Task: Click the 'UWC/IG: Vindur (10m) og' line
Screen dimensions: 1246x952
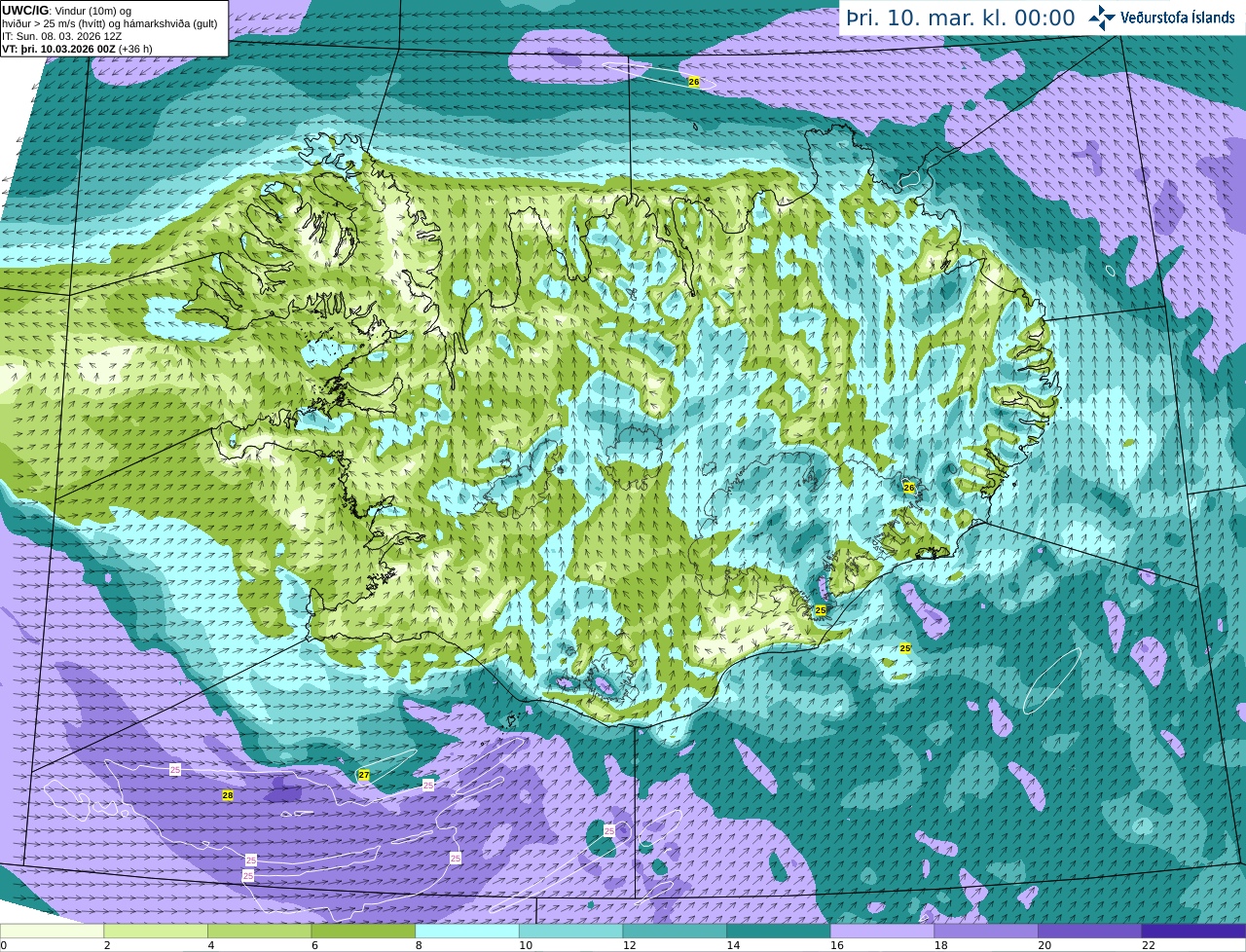Action: (x=66, y=11)
